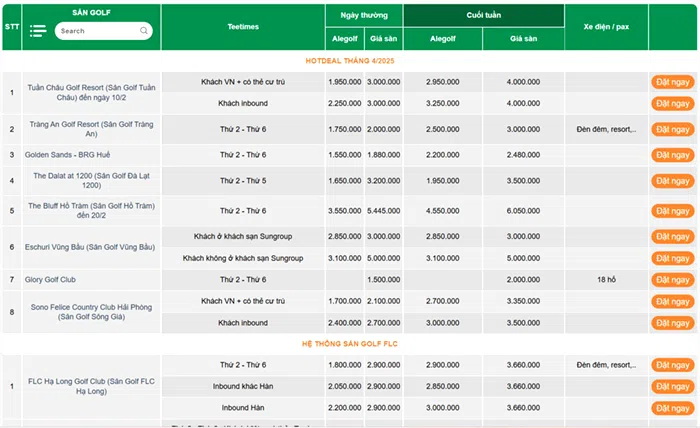This screenshot has height=428, width=700.
Task: Click the Teetimes column header
Action: [x=243, y=27]
